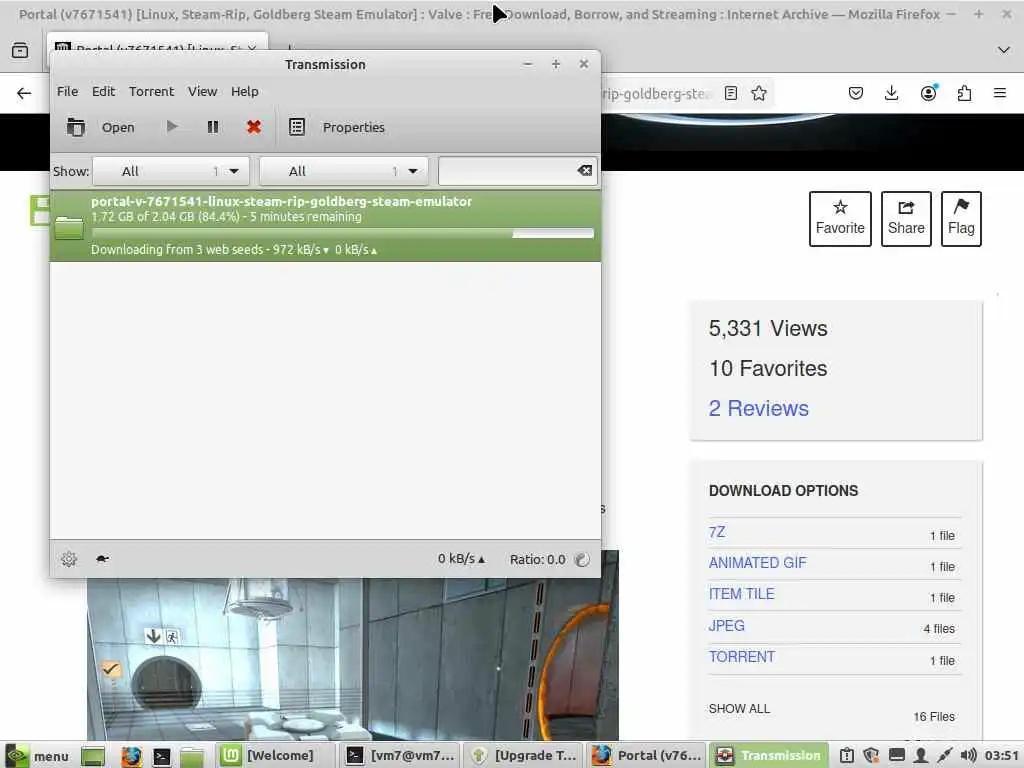Expand the second All tracker filter dropdown
Viewport: 1024px width, 768px height.
[344, 171]
